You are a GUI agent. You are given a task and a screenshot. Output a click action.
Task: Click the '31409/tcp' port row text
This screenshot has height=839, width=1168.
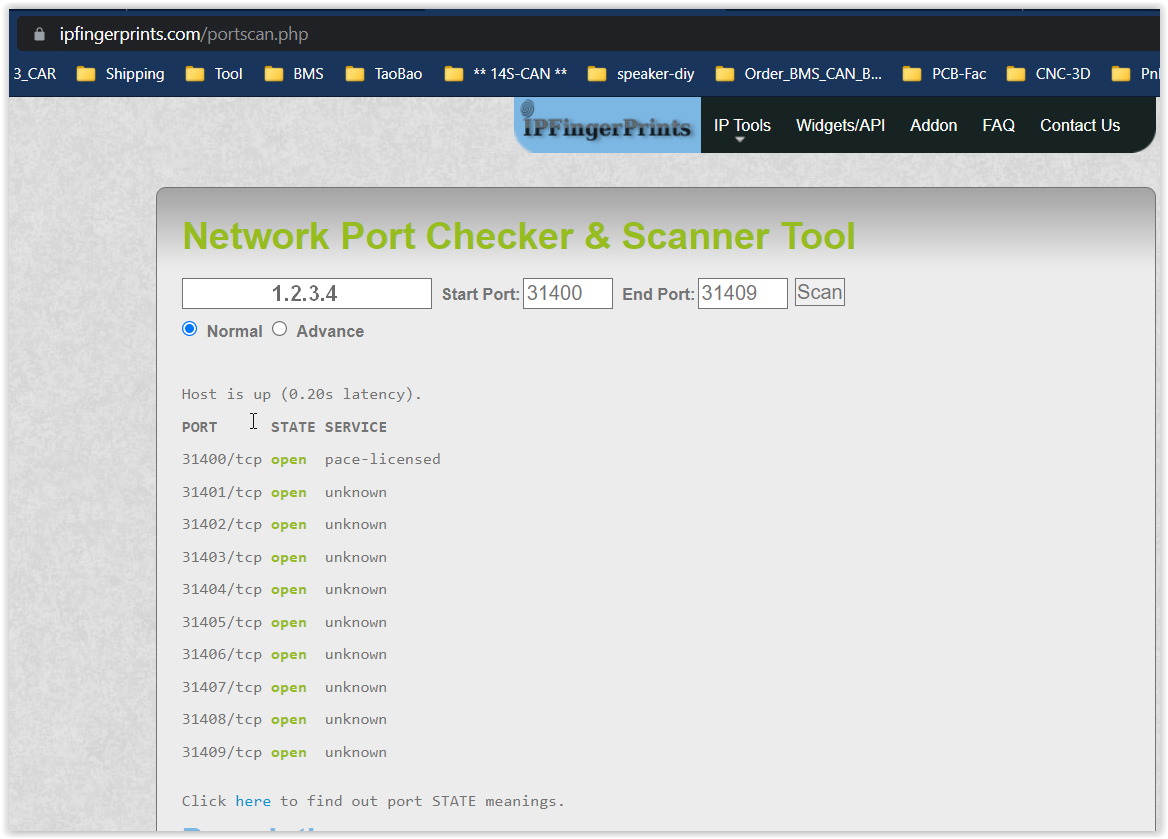pos(222,753)
